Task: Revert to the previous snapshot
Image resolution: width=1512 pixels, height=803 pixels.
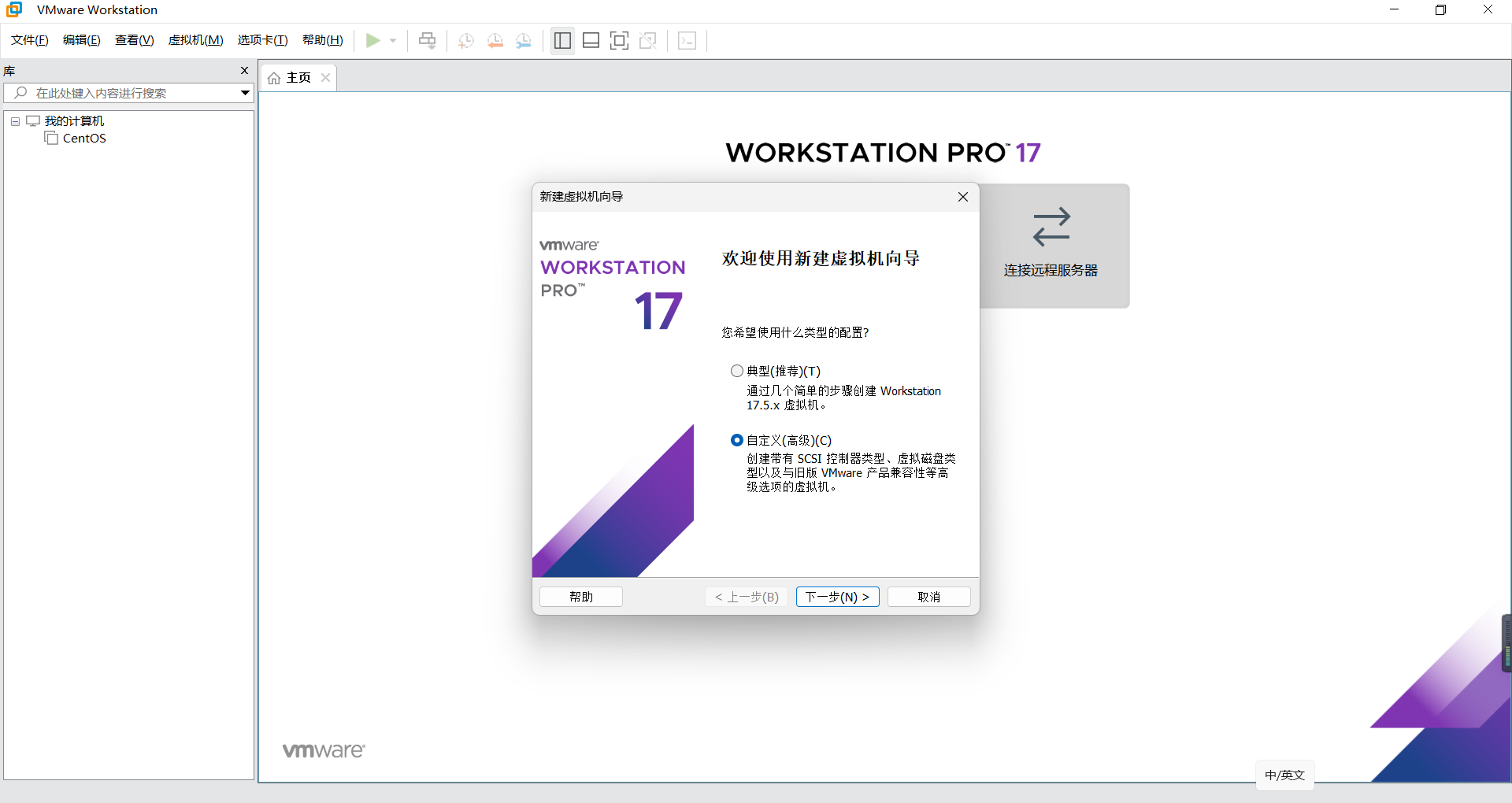Action: click(x=495, y=40)
